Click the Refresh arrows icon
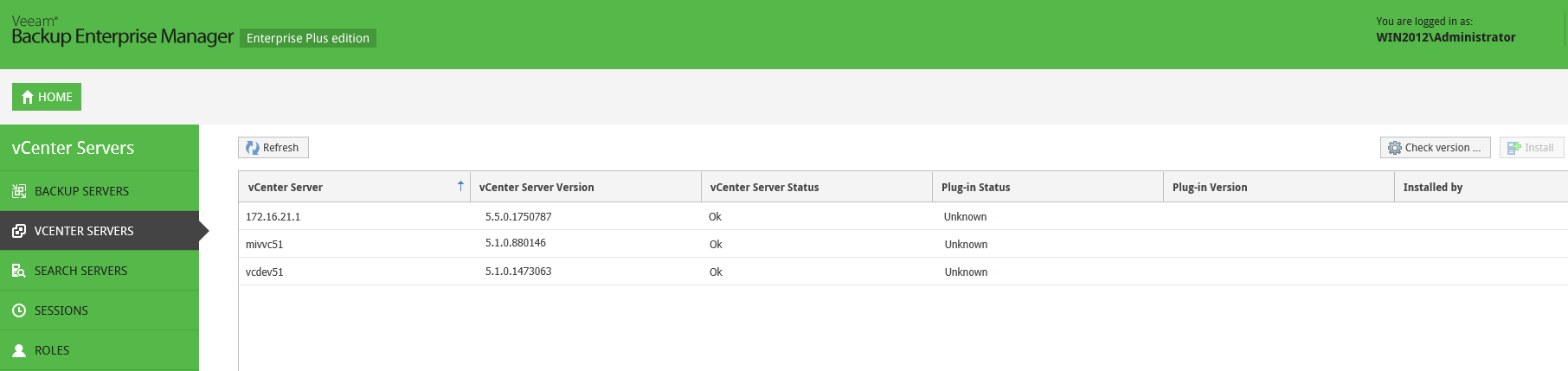Viewport: 1568px width, 371px height. [x=253, y=148]
